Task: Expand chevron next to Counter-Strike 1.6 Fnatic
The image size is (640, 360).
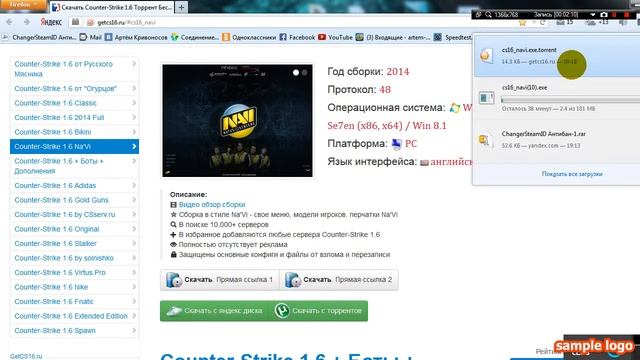Action: pos(134,301)
